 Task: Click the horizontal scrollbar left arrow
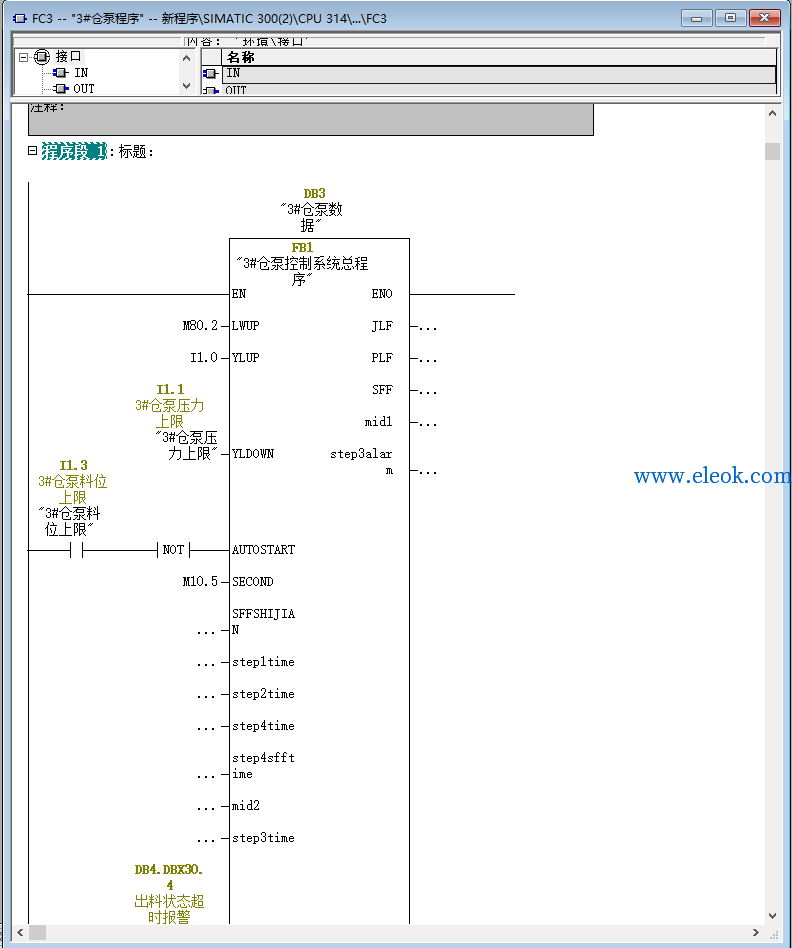pos(20,932)
